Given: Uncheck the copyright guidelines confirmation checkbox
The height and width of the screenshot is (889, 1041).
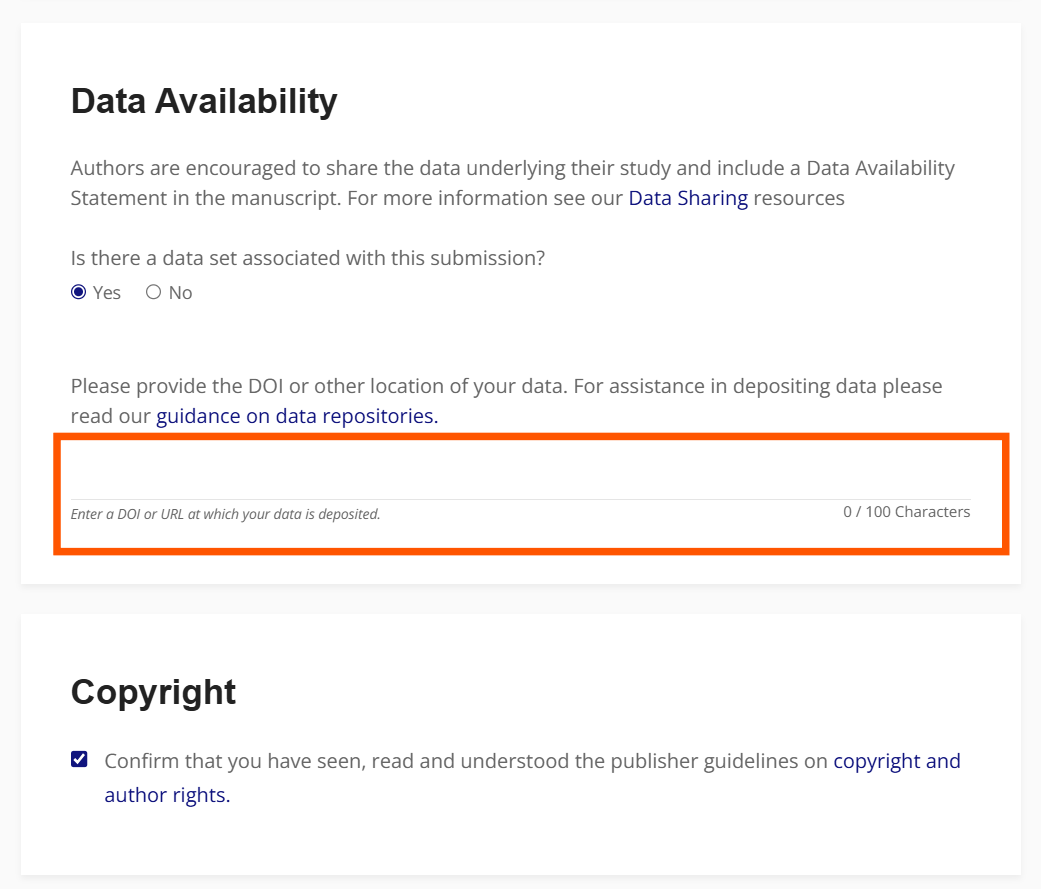Looking at the screenshot, I should click(x=79, y=759).
